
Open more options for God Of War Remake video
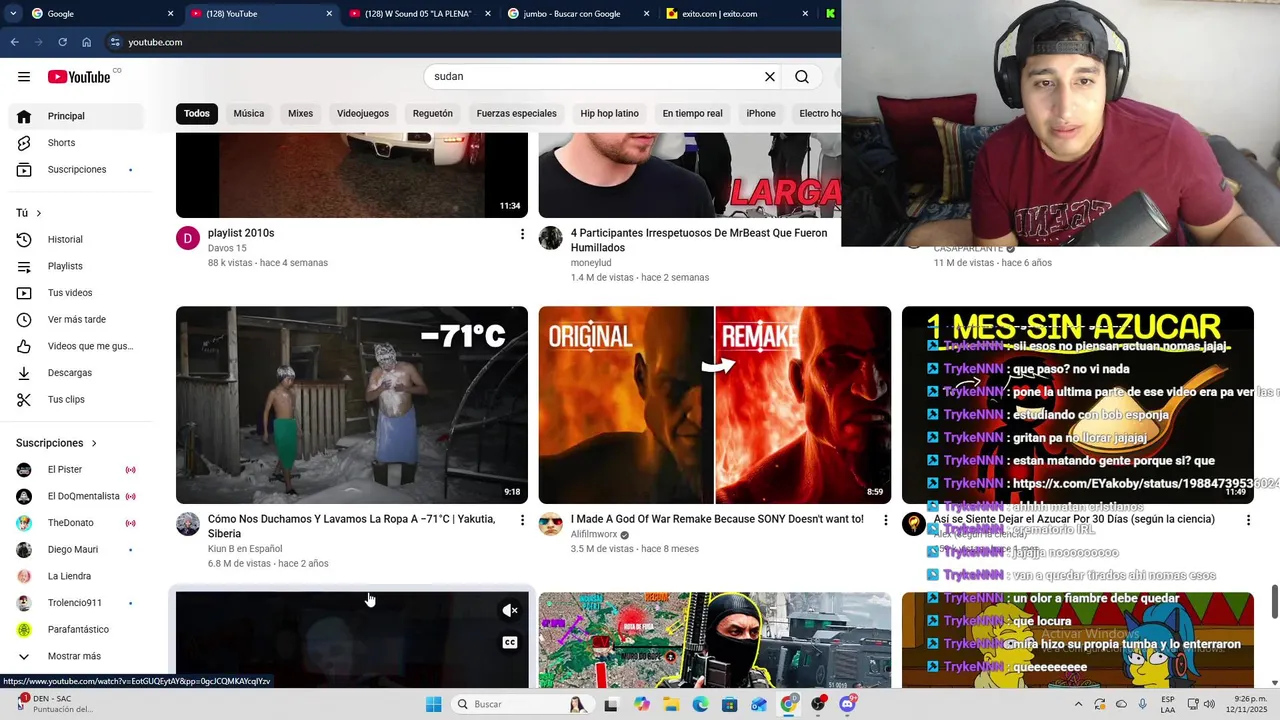pyautogui.click(x=885, y=520)
